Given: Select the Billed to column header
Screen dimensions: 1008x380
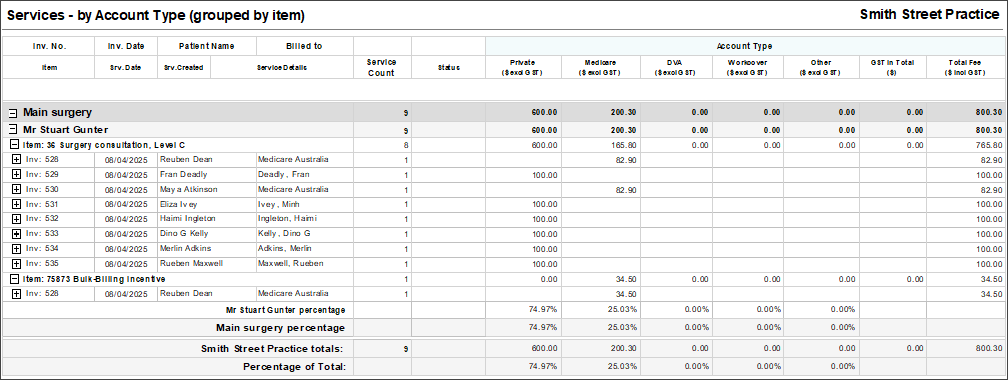Looking at the screenshot, I should [x=305, y=46].
